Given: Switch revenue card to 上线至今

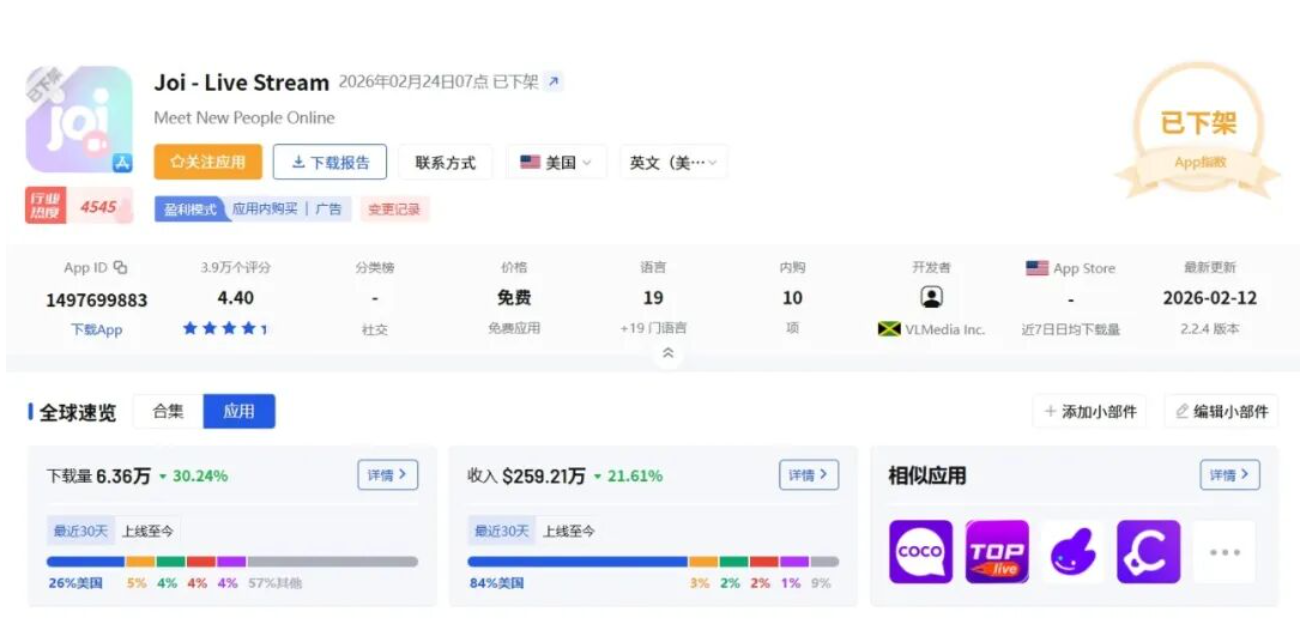Looking at the screenshot, I should (568, 531).
